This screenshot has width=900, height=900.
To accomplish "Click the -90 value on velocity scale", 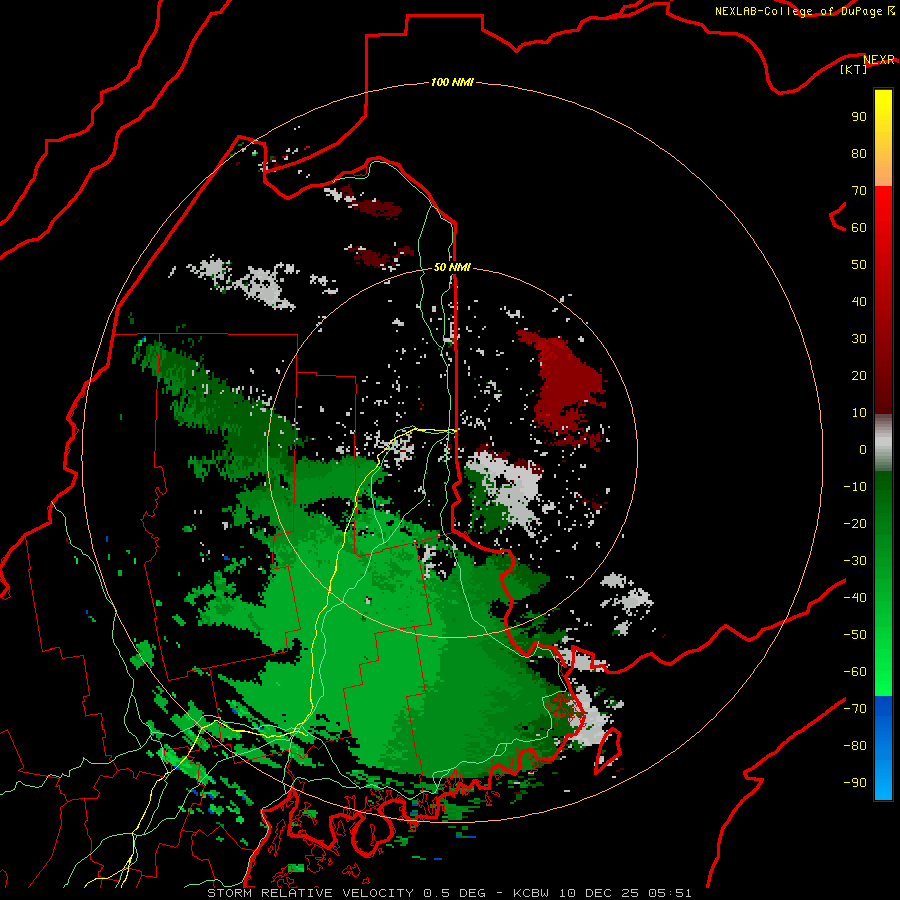I will tap(855, 783).
